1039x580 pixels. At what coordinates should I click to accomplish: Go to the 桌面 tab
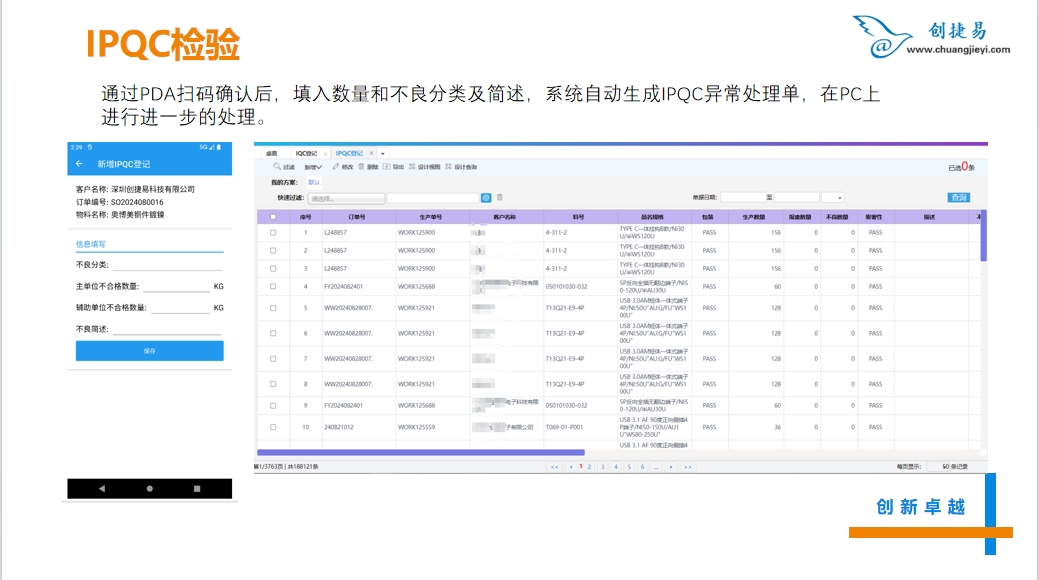click(x=270, y=153)
